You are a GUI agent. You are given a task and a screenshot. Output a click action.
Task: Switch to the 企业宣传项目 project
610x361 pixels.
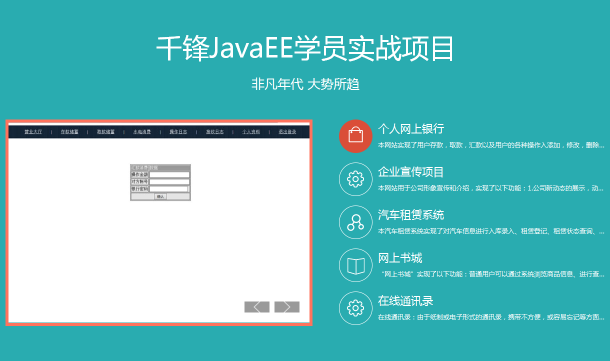[x=411, y=172]
